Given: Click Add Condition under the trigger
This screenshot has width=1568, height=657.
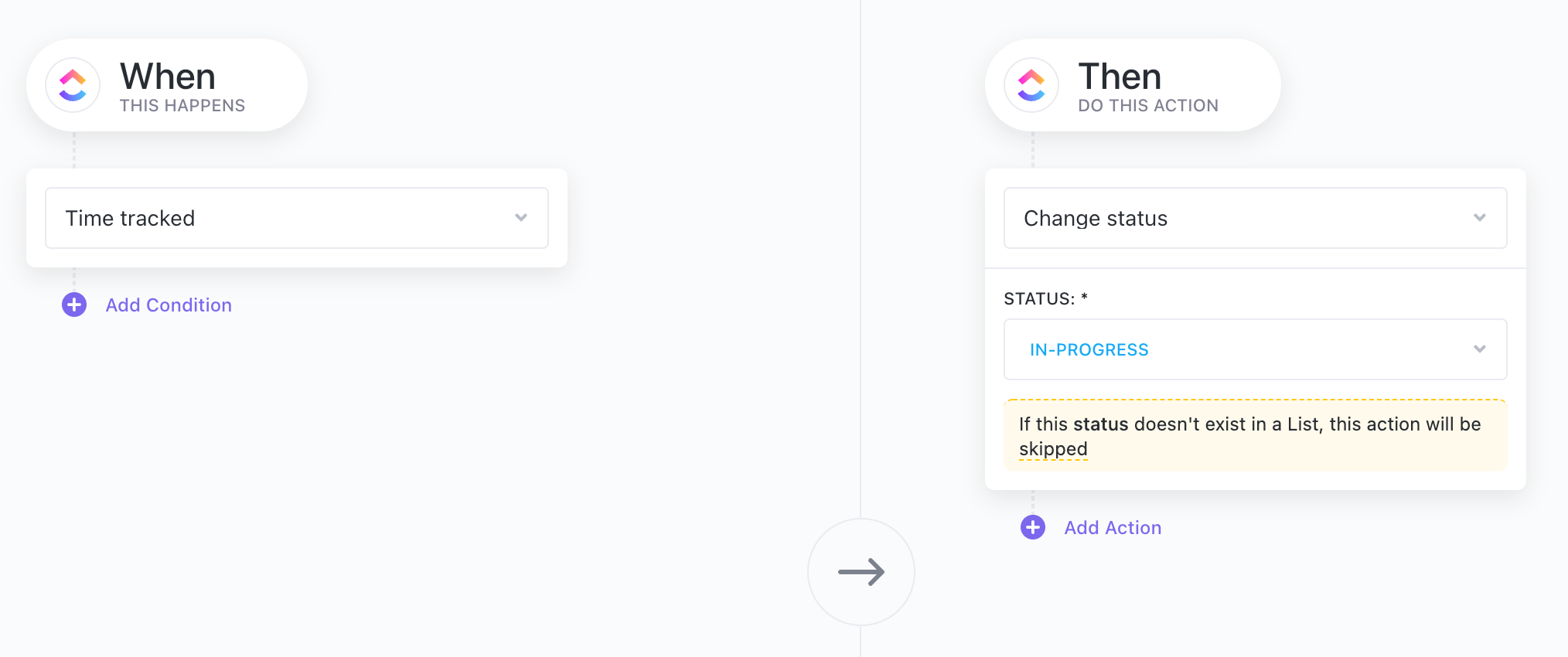Looking at the screenshot, I should 168,305.
